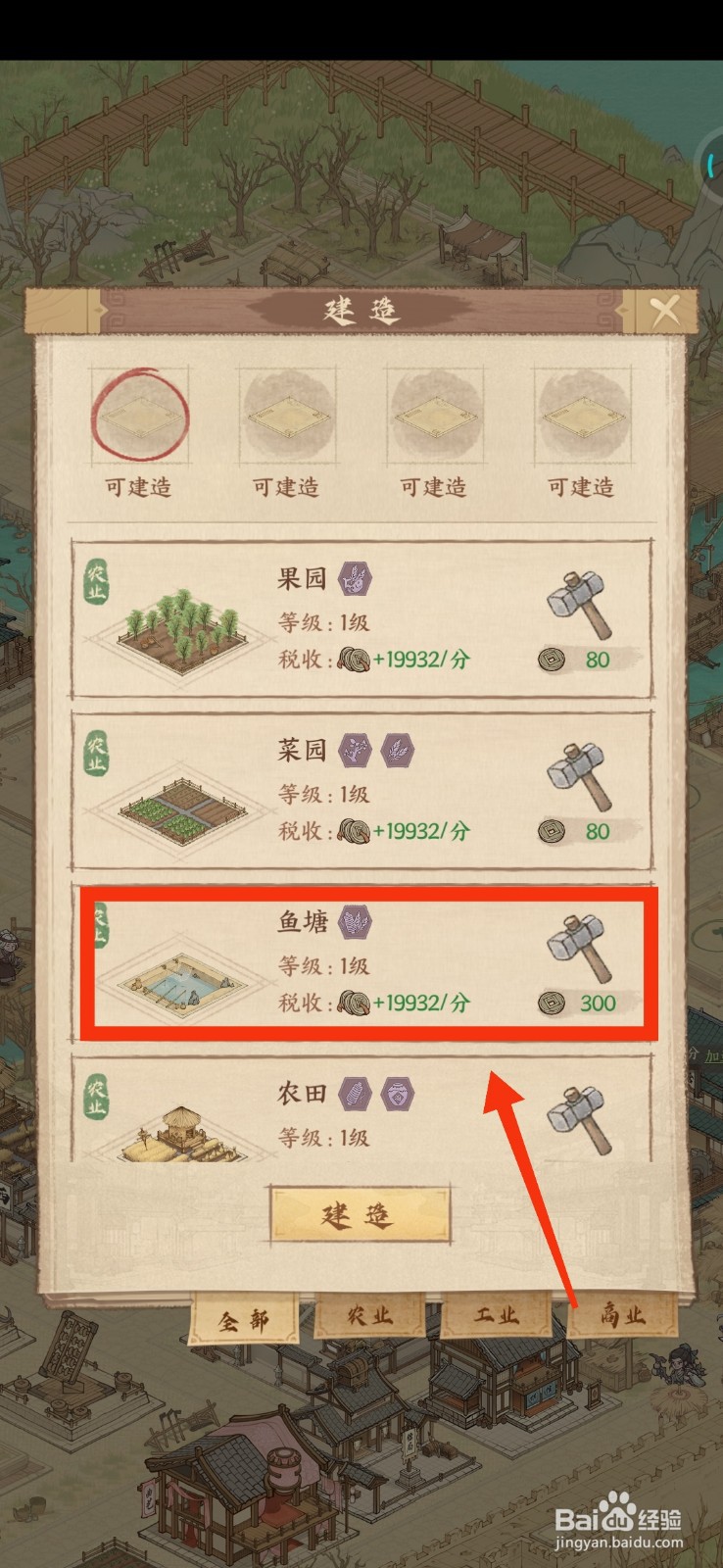The width and height of the screenshot is (723, 1568).
Task: Open the 商业 category tab
Action: [x=623, y=1314]
